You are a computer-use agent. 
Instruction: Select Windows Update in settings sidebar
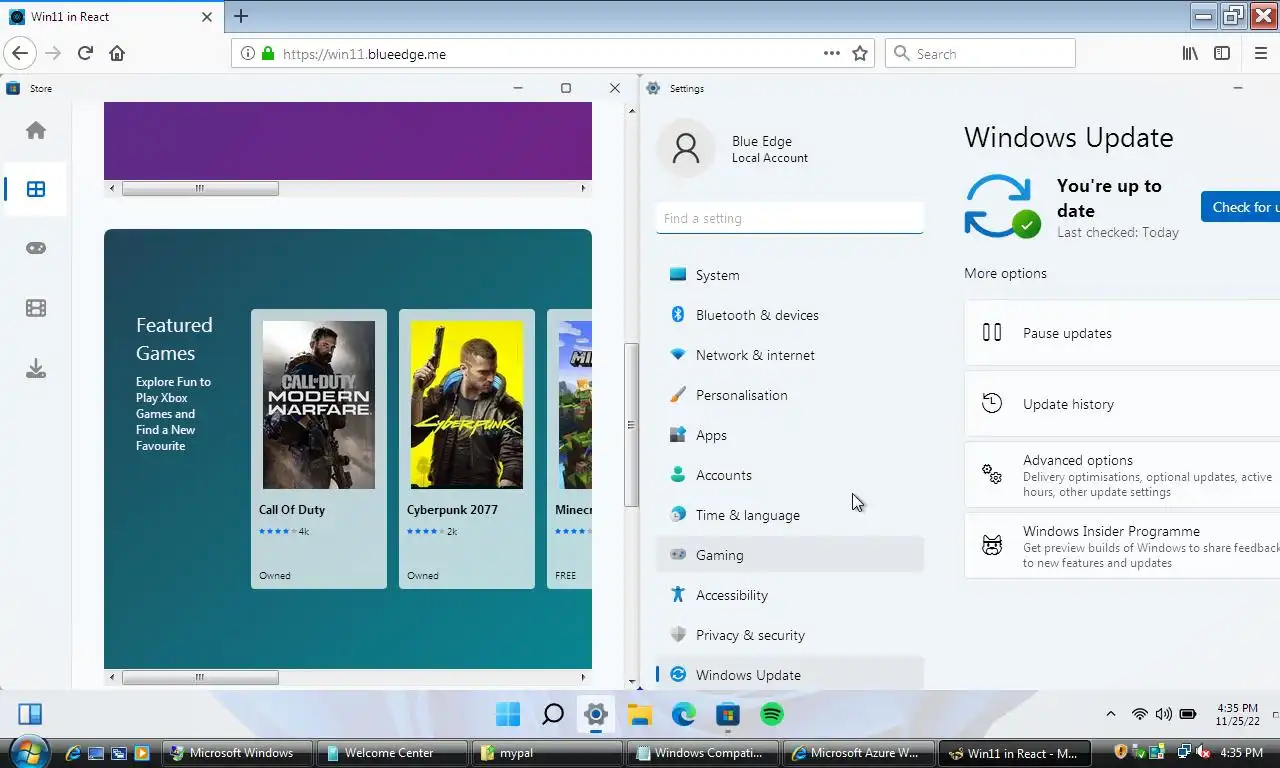tap(790, 674)
